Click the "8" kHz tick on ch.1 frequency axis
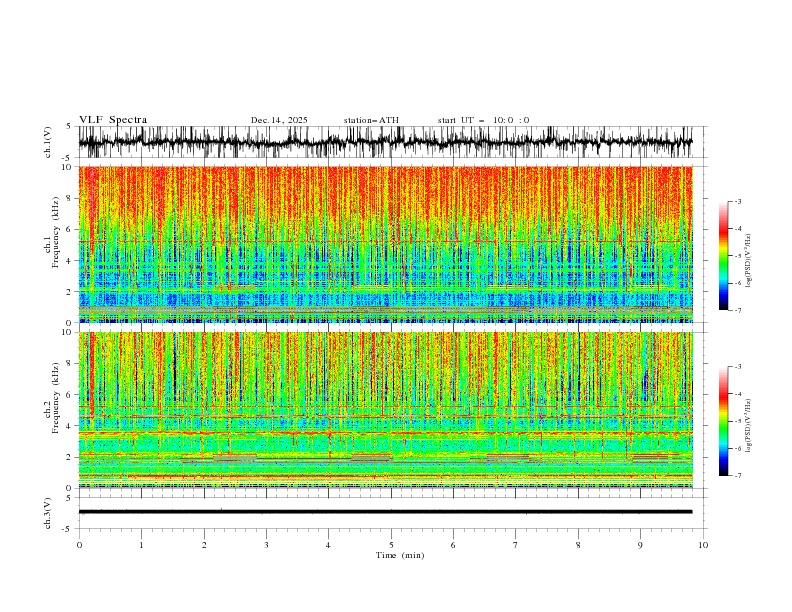 [x=70, y=198]
